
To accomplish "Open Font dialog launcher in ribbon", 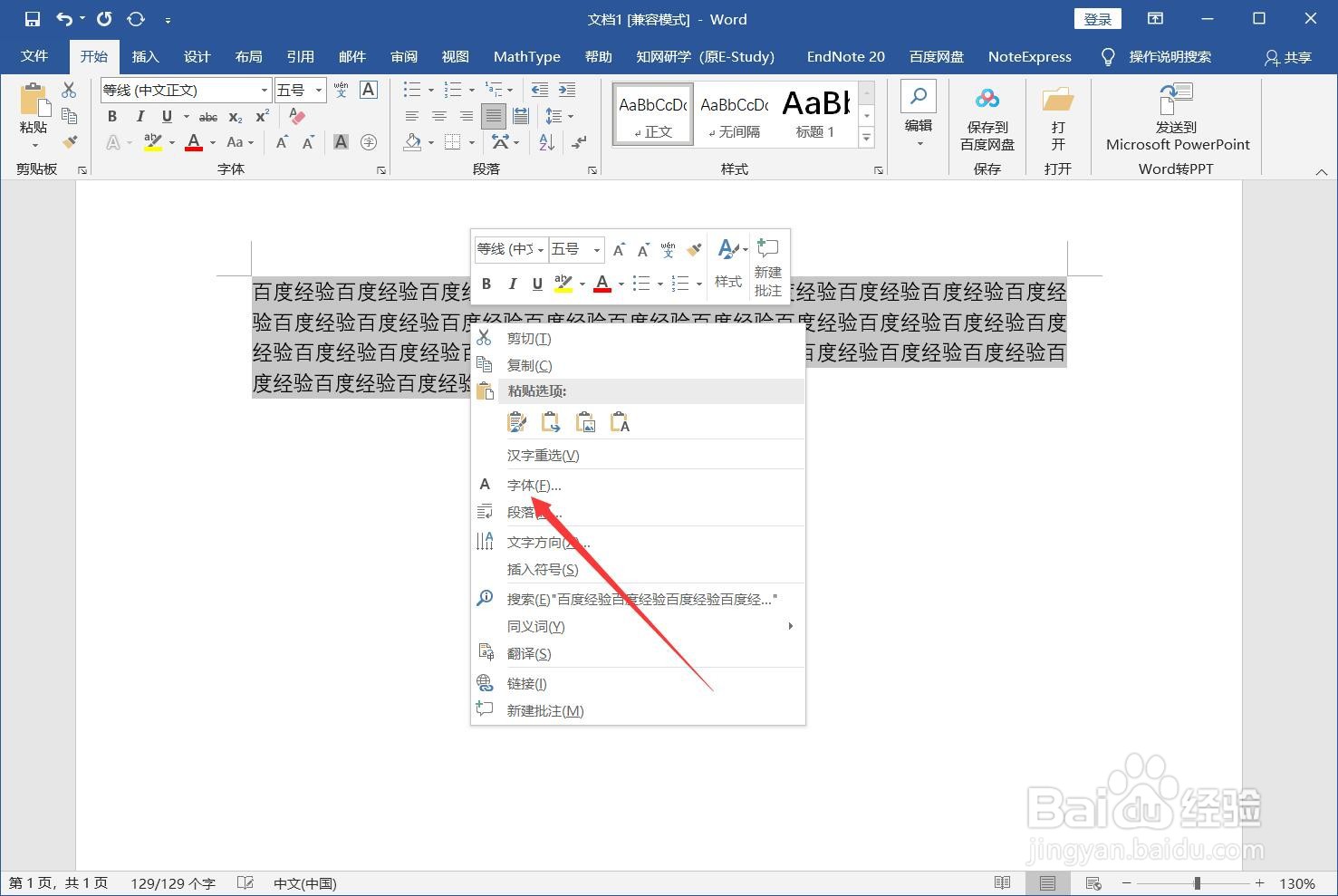I will (381, 169).
